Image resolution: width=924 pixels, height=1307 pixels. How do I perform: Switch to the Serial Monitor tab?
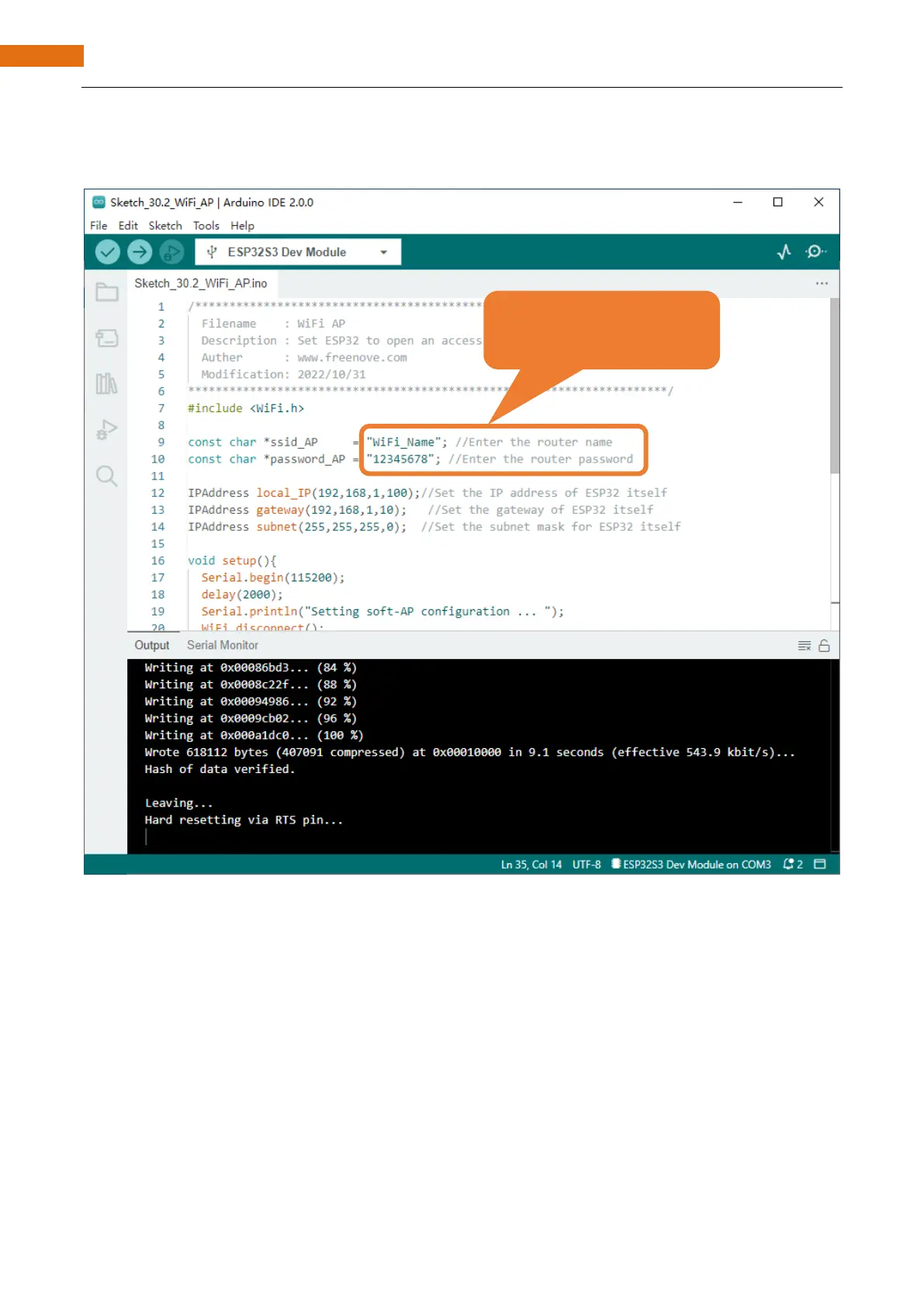(x=223, y=645)
